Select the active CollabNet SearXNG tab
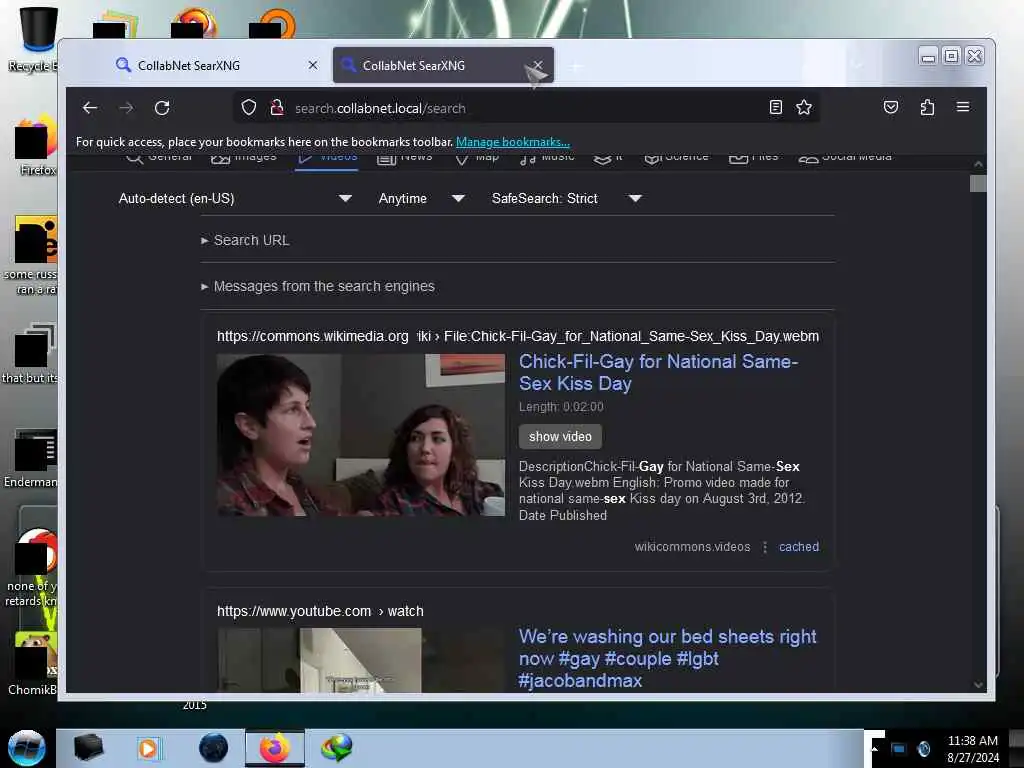 tap(443, 65)
